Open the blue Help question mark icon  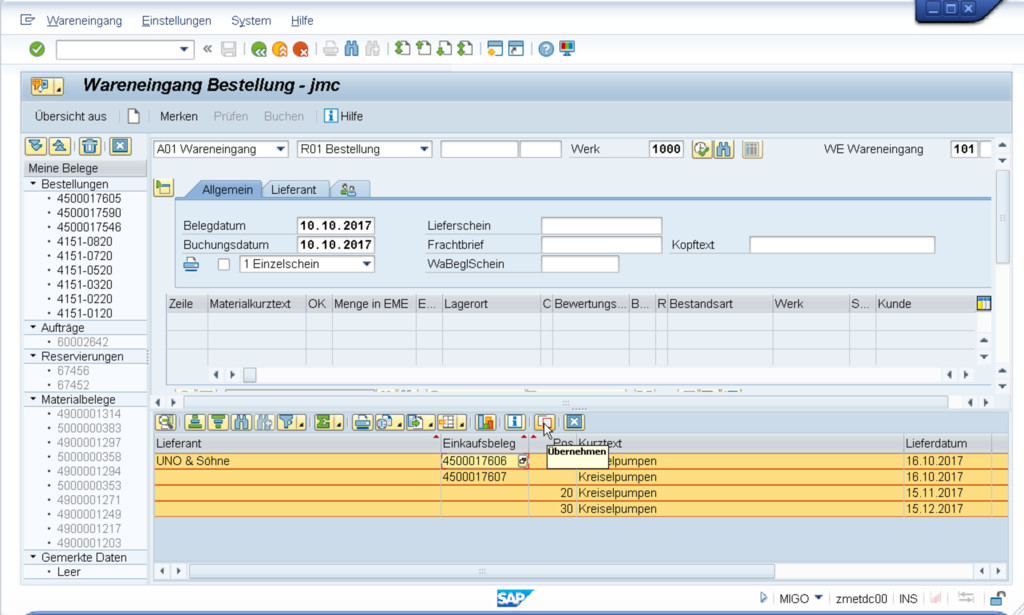click(546, 49)
